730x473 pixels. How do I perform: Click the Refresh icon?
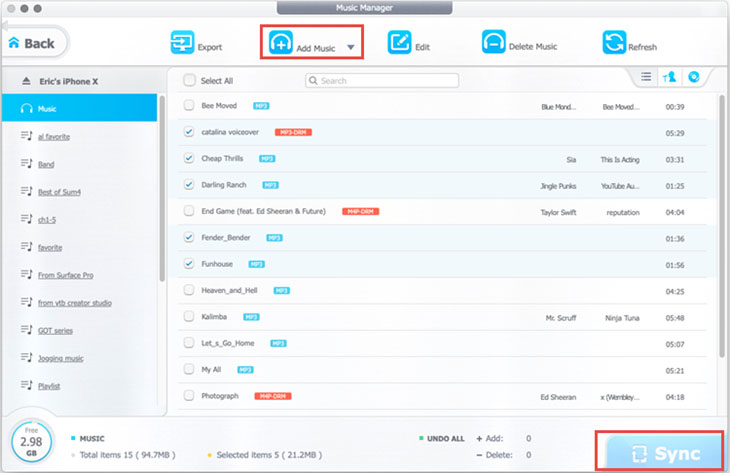(x=614, y=42)
